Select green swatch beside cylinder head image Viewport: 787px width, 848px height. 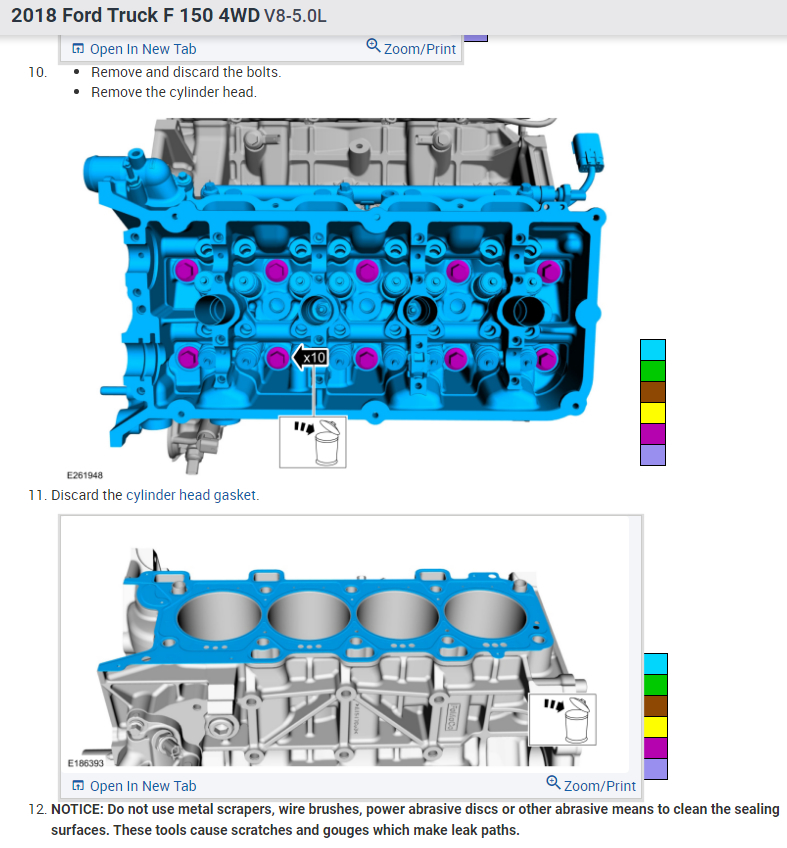[x=653, y=372]
